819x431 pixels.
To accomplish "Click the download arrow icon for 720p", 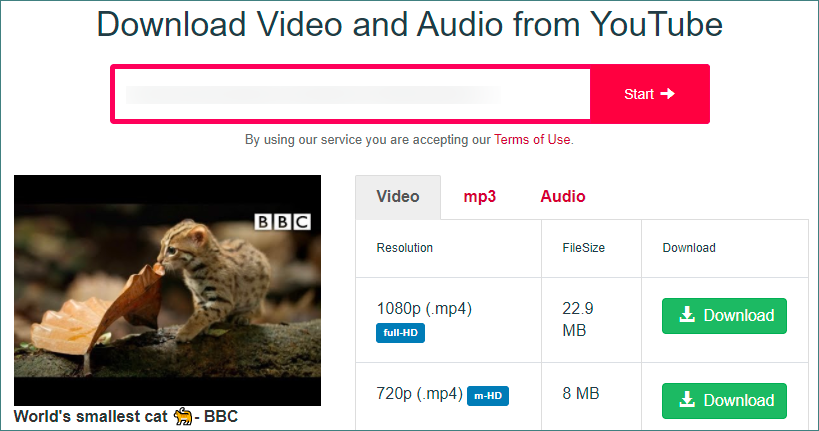I will [687, 400].
